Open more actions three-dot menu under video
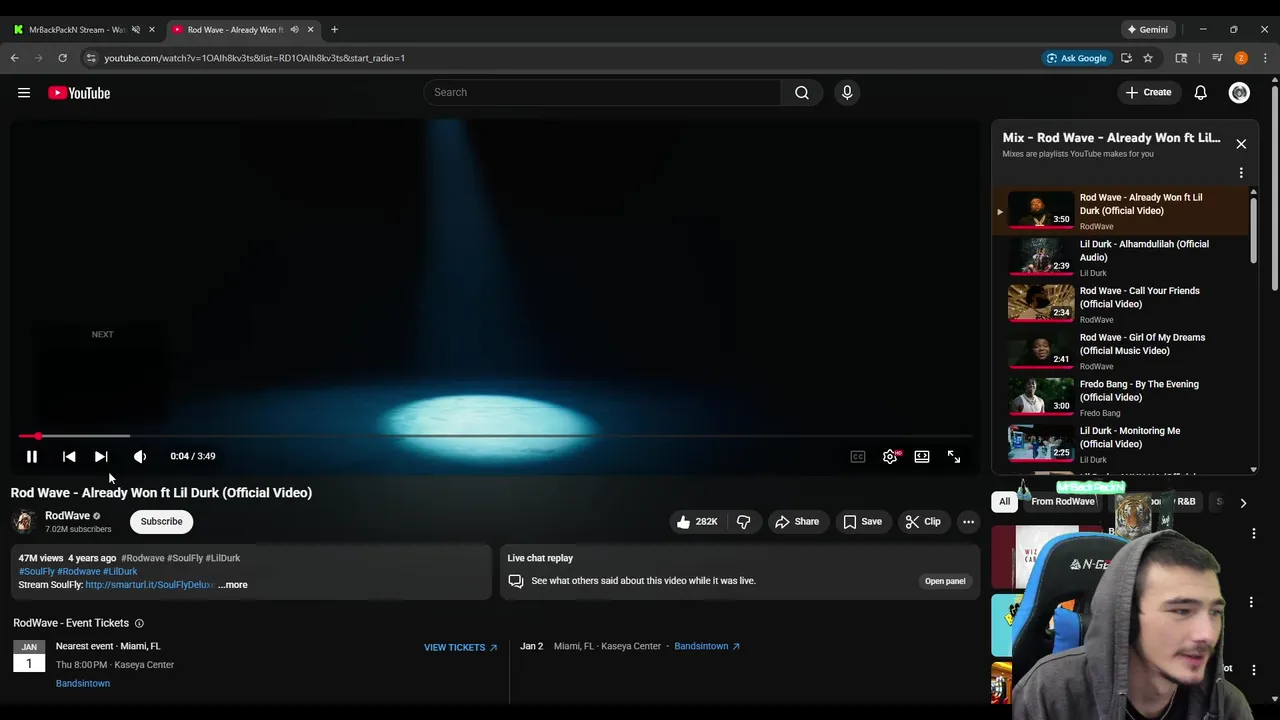Screen dimensions: 1280x720 click(968, 521)
